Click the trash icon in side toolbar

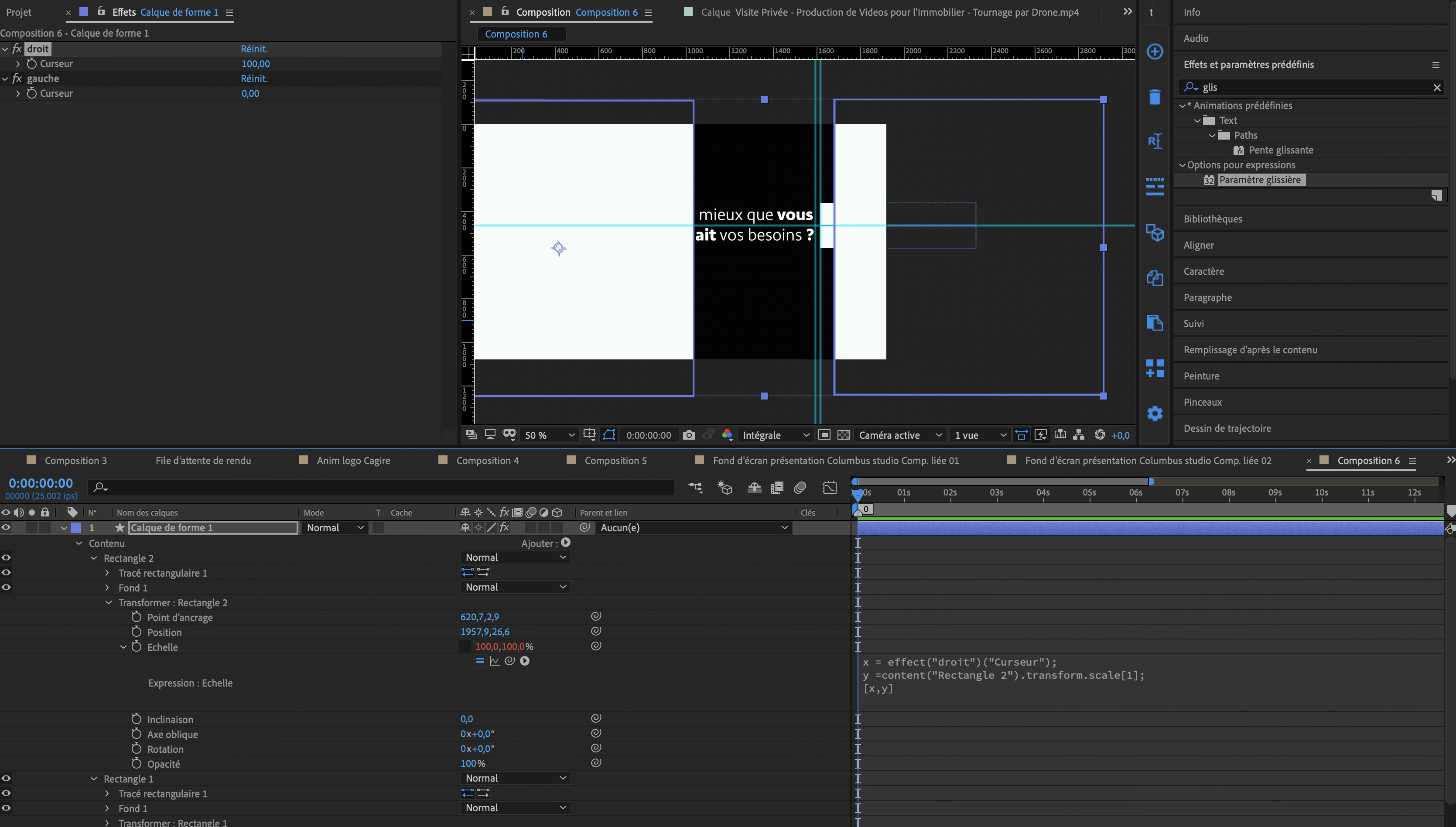coord(1155,97)
